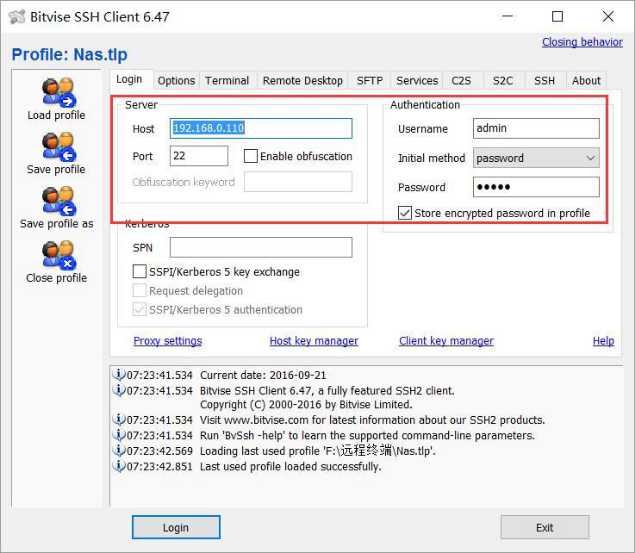Click the Port input field

(x=199, y=156)
